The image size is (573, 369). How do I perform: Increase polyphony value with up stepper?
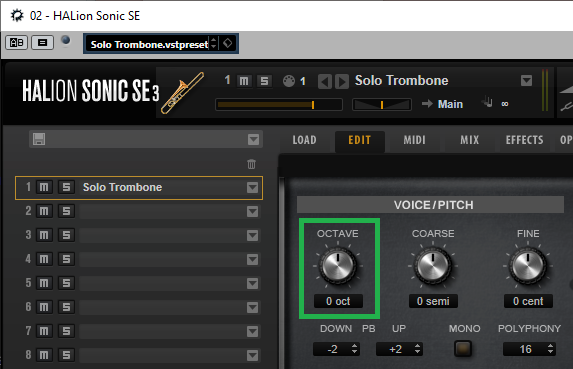[550, 346]
